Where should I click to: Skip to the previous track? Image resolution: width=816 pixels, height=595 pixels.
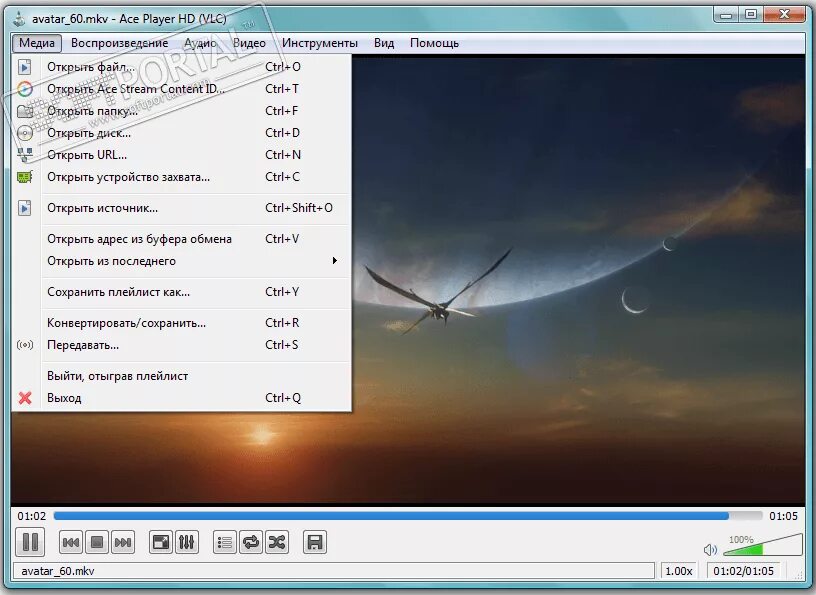click(x=71, y=542)
